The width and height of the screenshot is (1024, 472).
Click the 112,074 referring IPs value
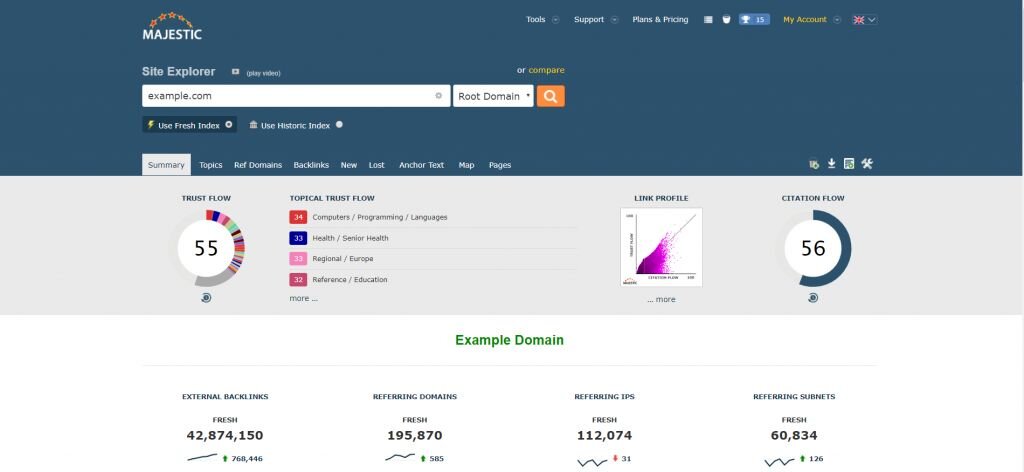604,435
